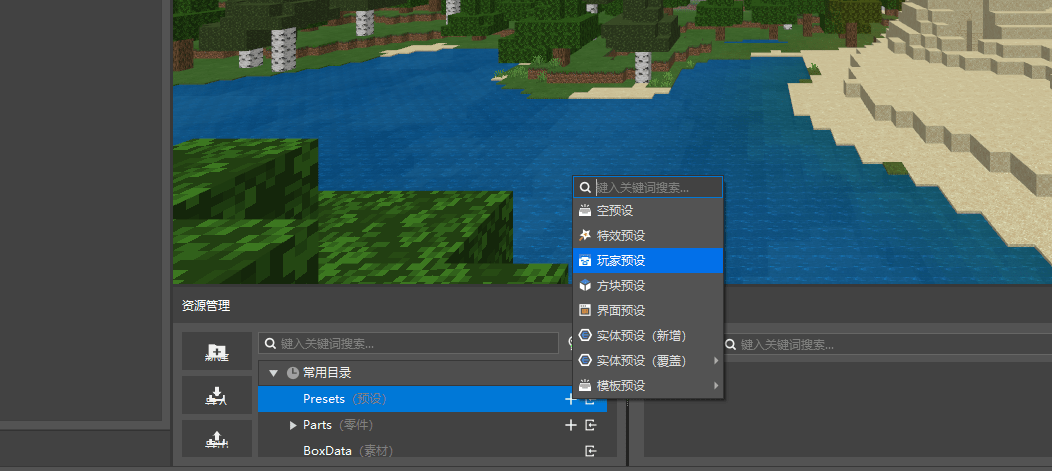Select 空预设 from the preset menu
The width and height of the screenshot is (1052, 471).
(x=647, y=211)
